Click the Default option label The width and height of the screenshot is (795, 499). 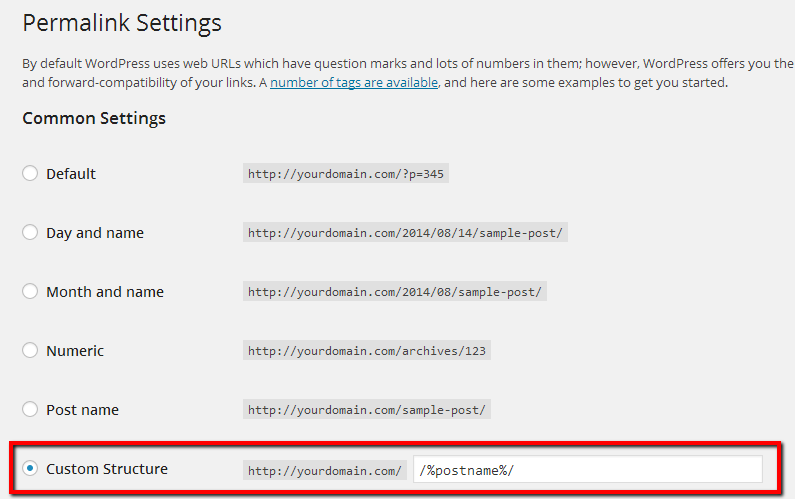tap(71, 174)
